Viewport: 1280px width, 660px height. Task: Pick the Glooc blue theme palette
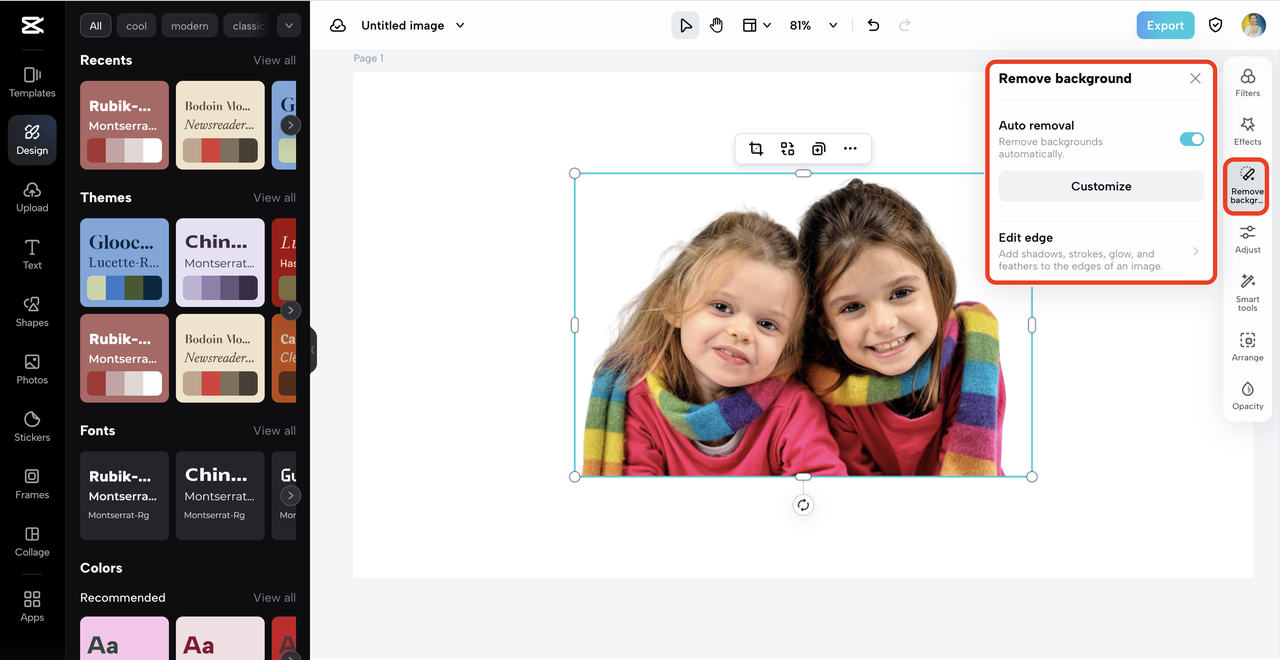pyautogui.click(x=124, y=262)
